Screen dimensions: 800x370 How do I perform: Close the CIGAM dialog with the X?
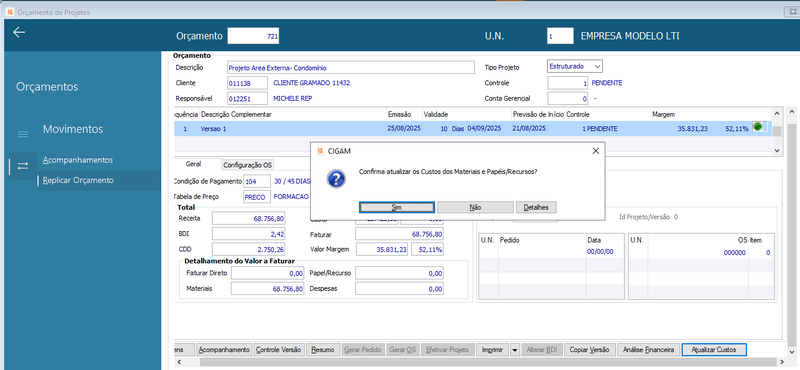(595, 151)
